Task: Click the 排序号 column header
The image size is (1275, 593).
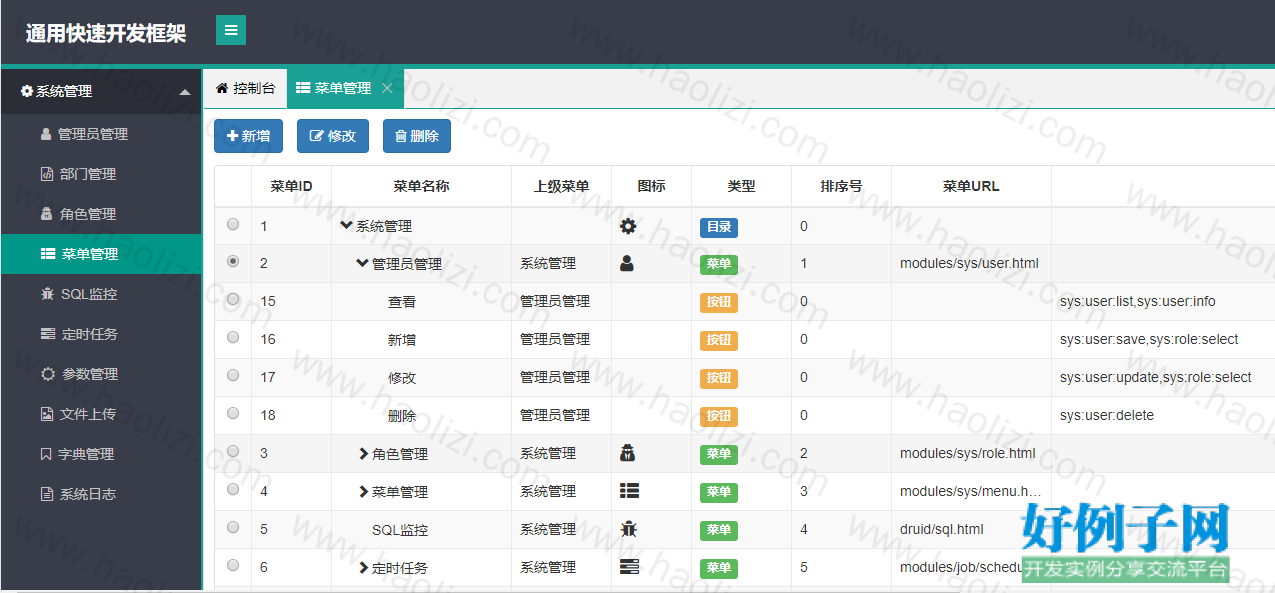Action: coord(841,186)
